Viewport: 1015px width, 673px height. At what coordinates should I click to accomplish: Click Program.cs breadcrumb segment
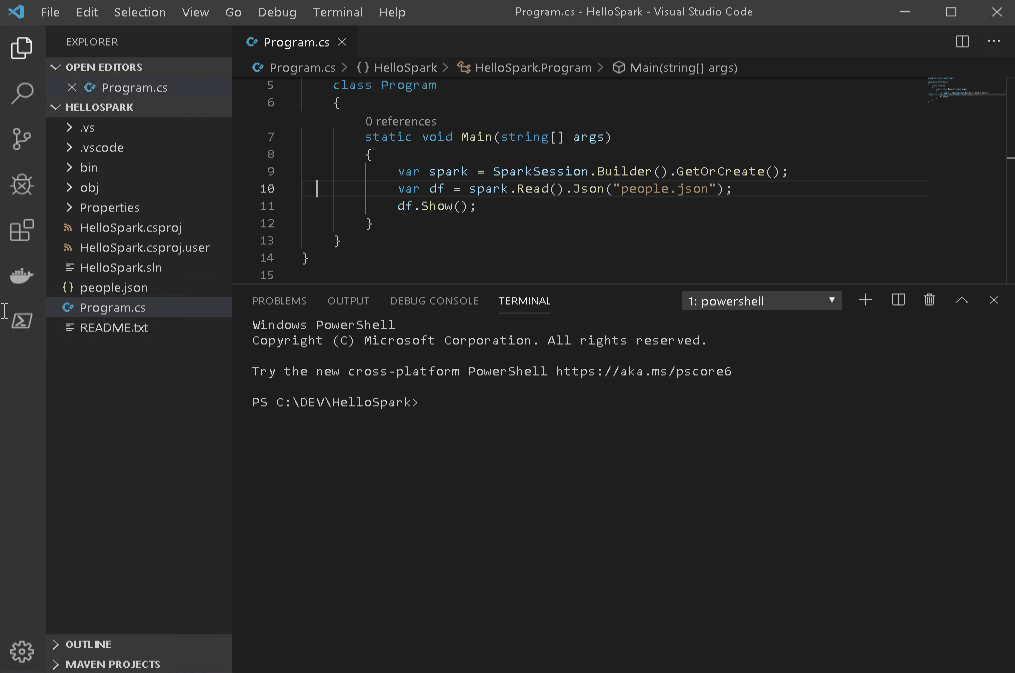(x=302, y=67)
